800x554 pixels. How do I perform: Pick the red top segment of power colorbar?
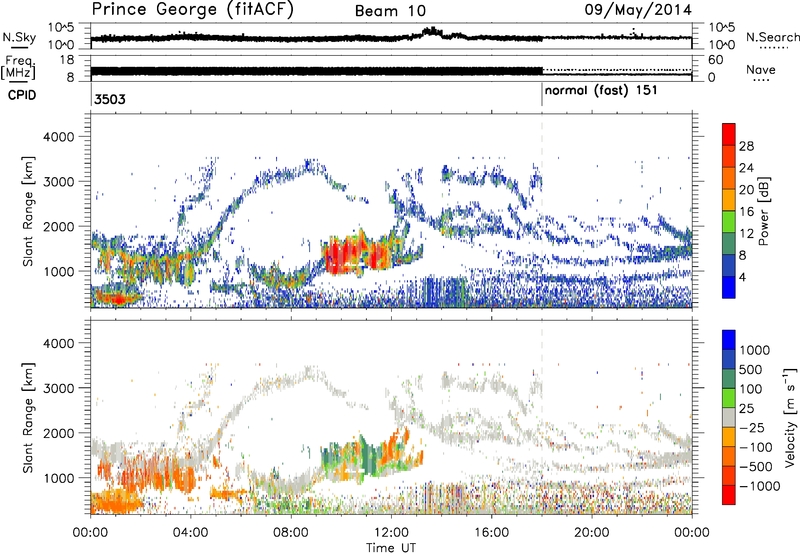click(x=729, y=134)
